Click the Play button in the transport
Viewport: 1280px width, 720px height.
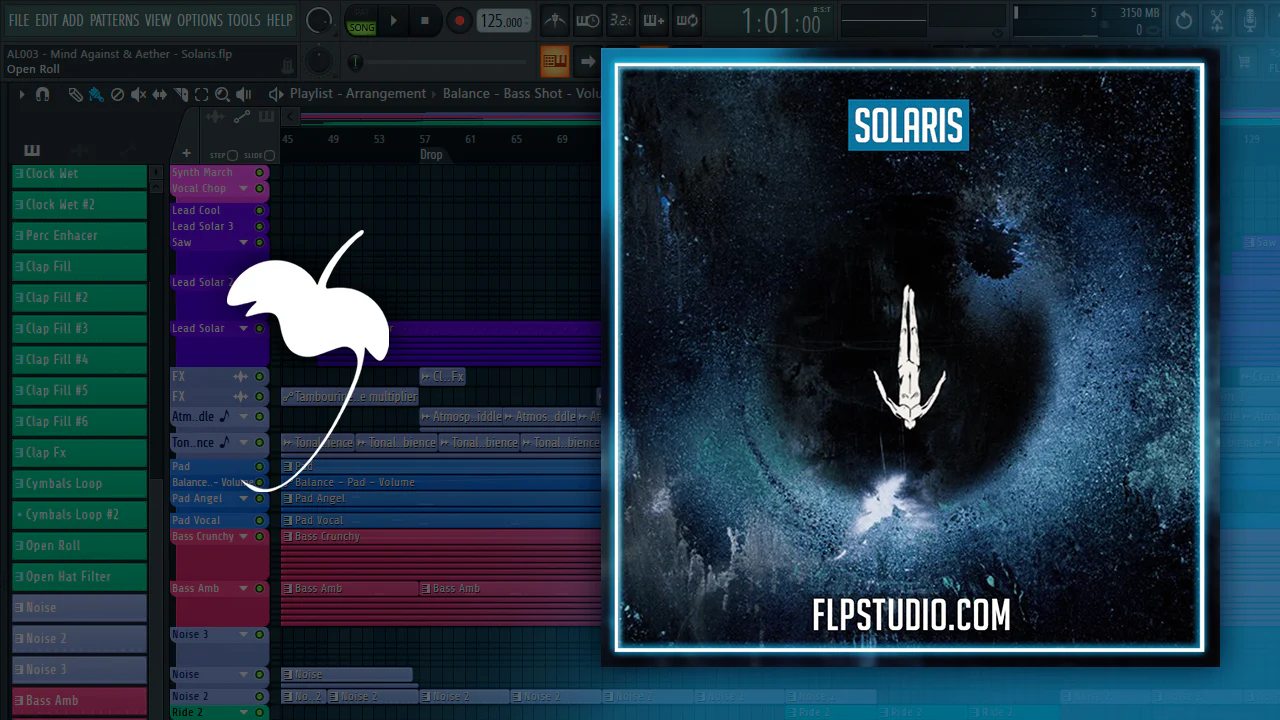coord(393,20)
